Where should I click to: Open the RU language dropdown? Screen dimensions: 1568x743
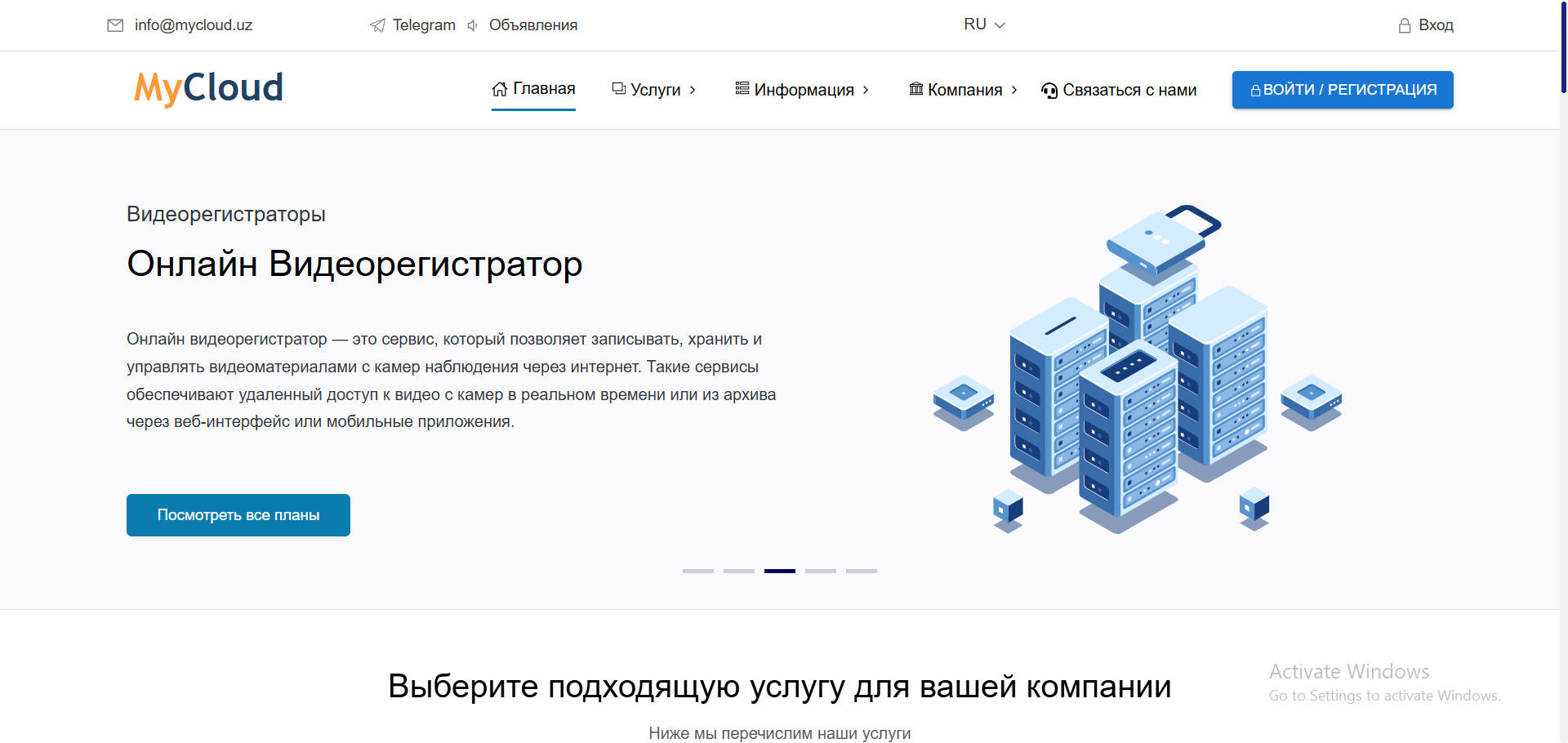[x=984, y=24]
